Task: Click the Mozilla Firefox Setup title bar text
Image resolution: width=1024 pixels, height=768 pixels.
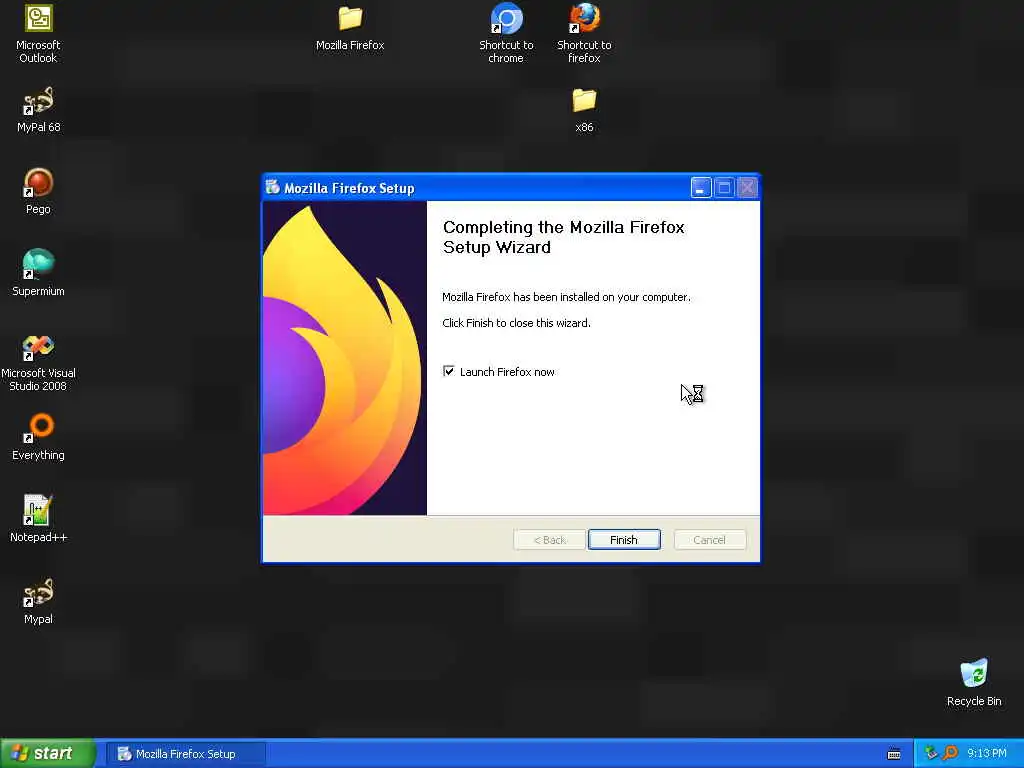Action: pyautogui.click(x=349, y=188)
